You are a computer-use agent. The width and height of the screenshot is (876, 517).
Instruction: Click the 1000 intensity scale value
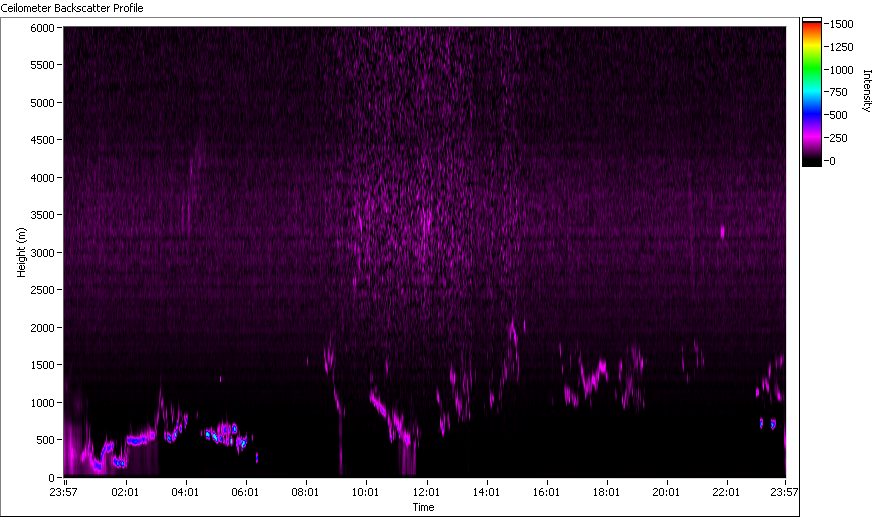(x=842, y=70)
